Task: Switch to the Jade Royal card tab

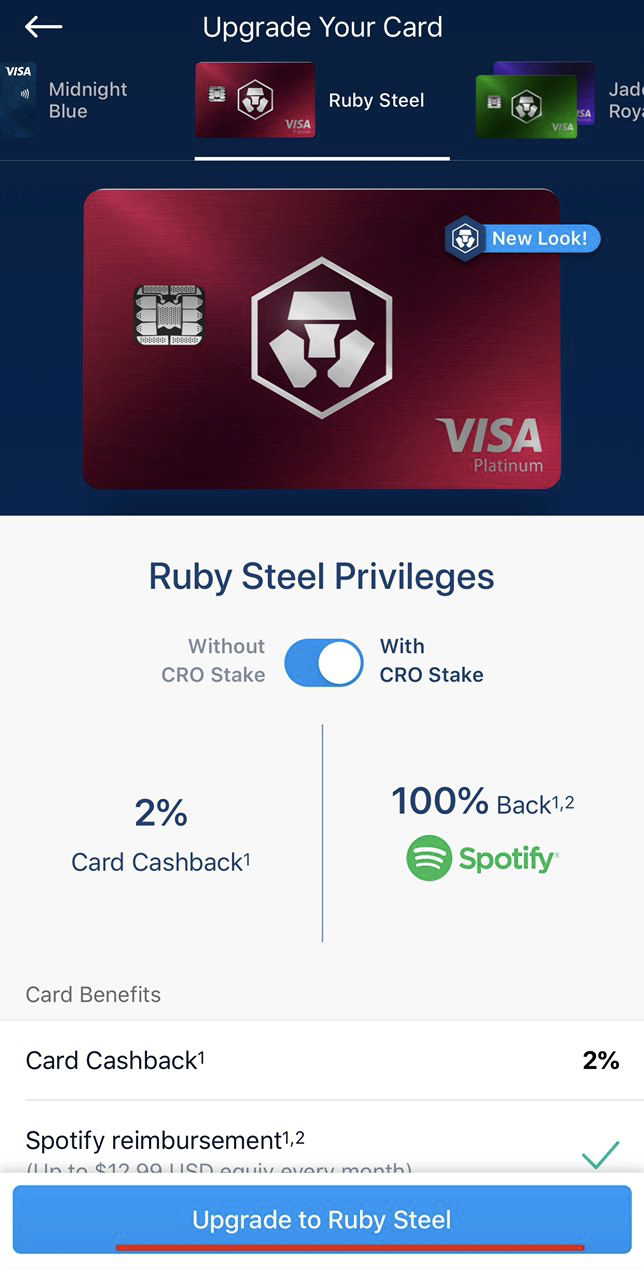Action: pos(624,100)
